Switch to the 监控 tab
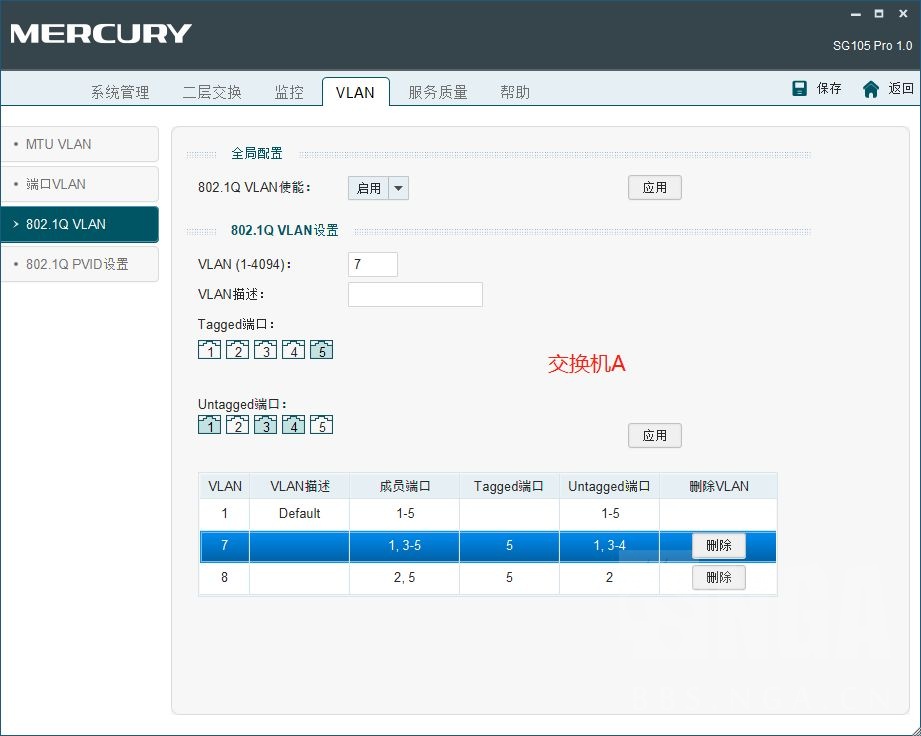This screenshot has height=736, width=921. click(x=289, y=92)
